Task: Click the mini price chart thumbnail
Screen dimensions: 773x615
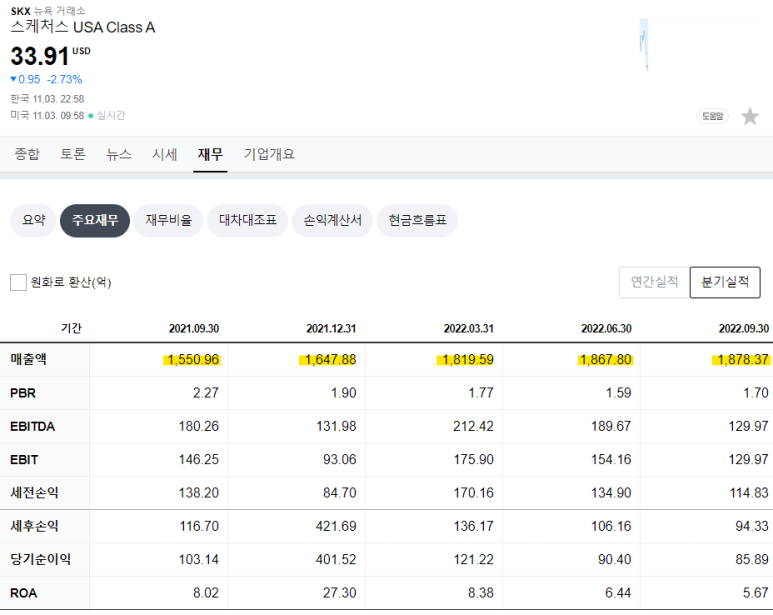Action: tap(644, 44)
